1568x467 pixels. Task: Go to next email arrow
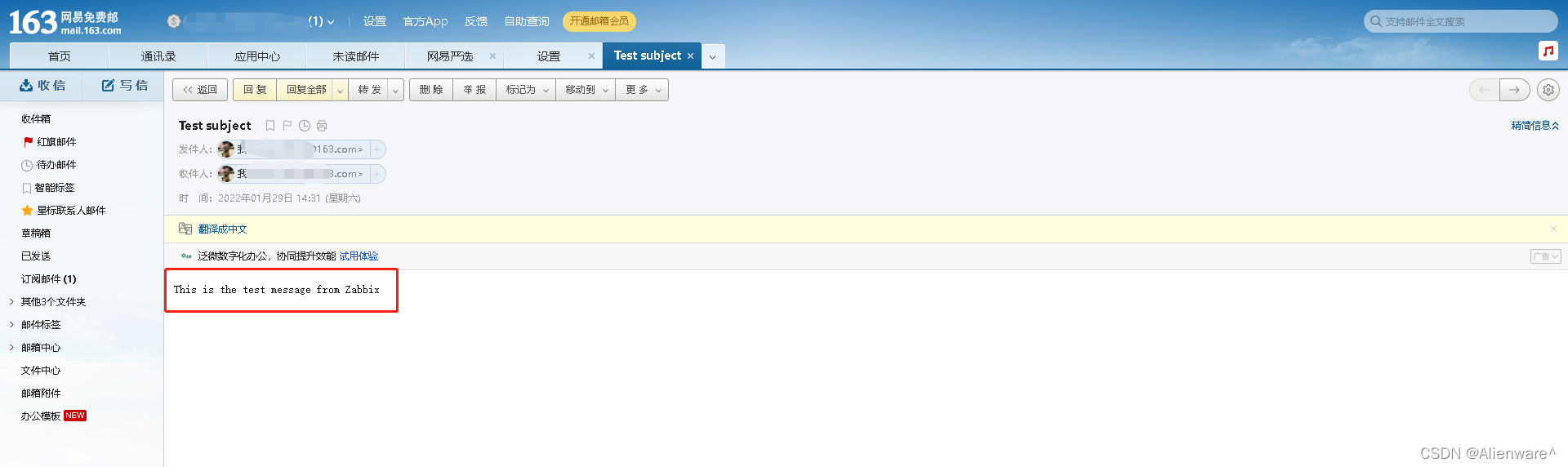click(x=1515, y=90)
